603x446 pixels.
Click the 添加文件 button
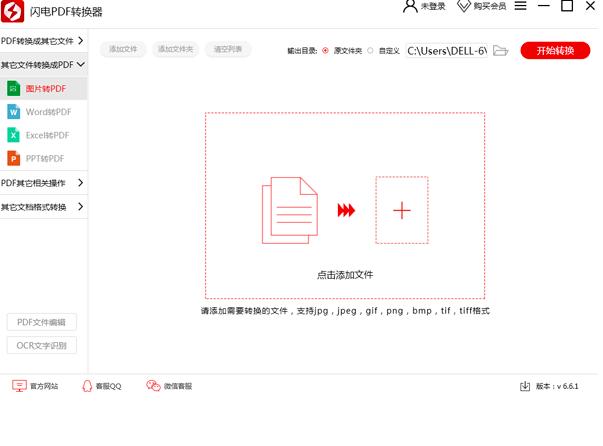point(123,49)
